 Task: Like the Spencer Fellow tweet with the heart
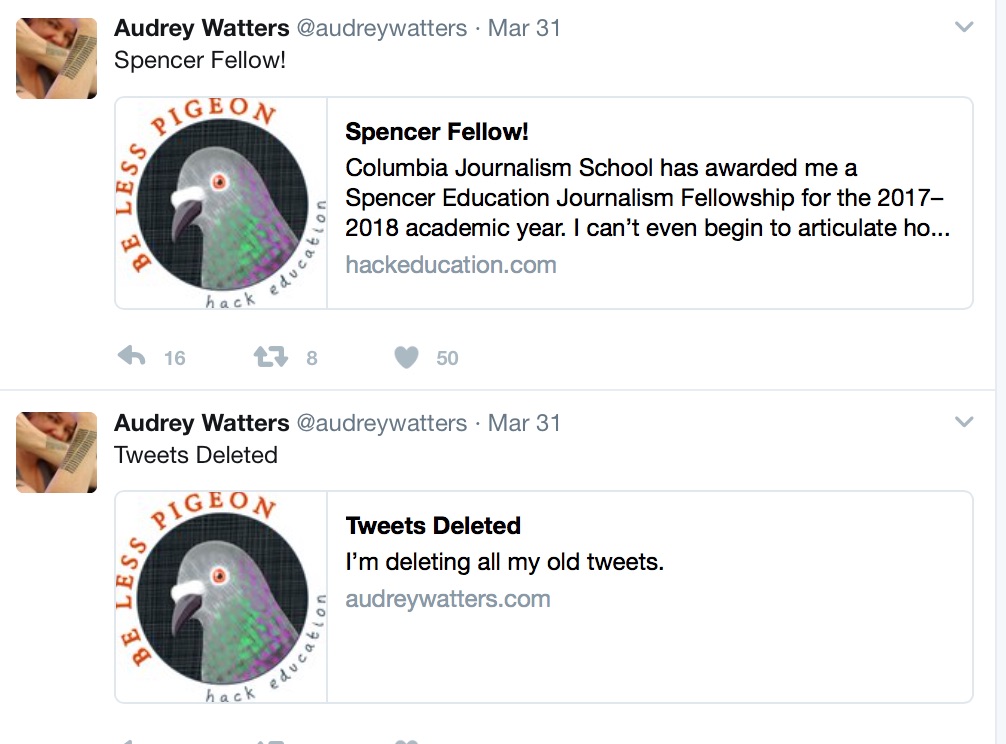(406, 357)
